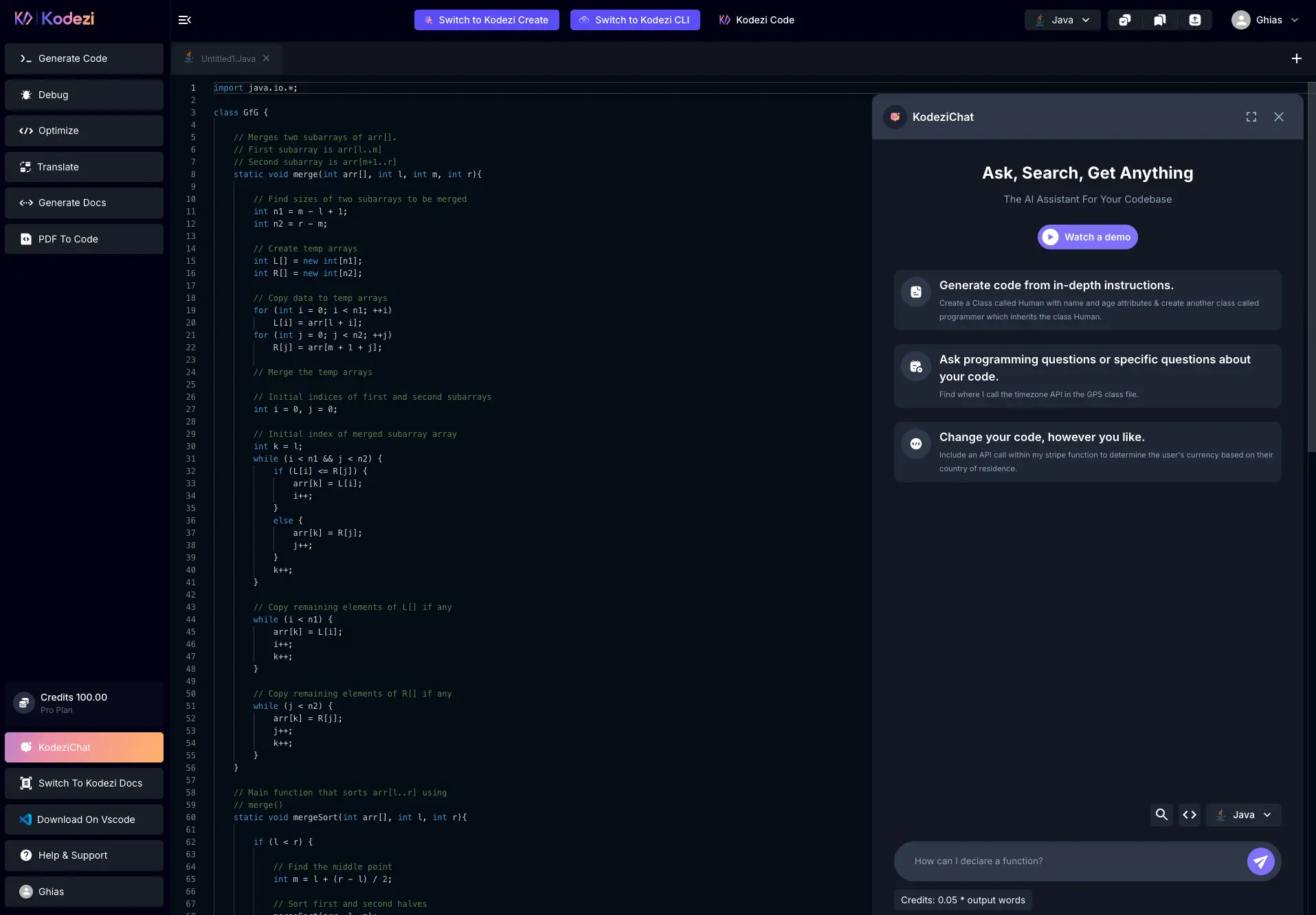Switch To Kodezi Docs

tap(84, 783)
